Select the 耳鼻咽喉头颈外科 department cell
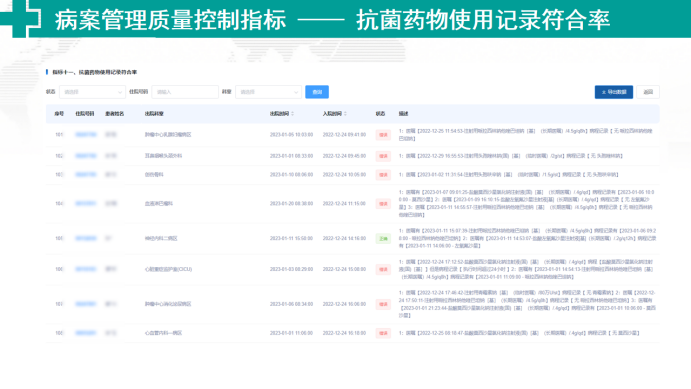The image size is (691, 389). pyautogui.click(x=163, y=156)
